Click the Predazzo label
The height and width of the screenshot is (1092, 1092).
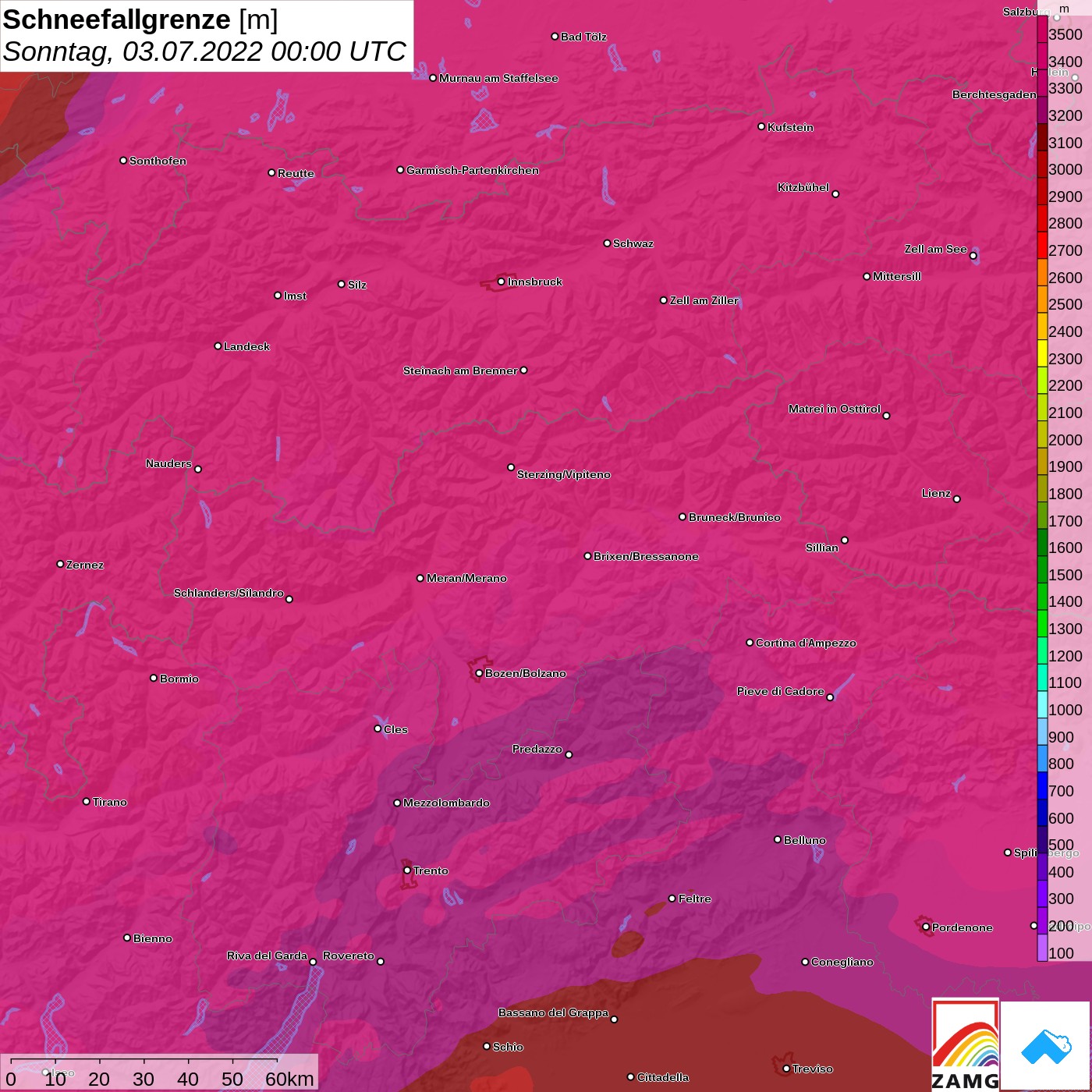coord(537,749)
